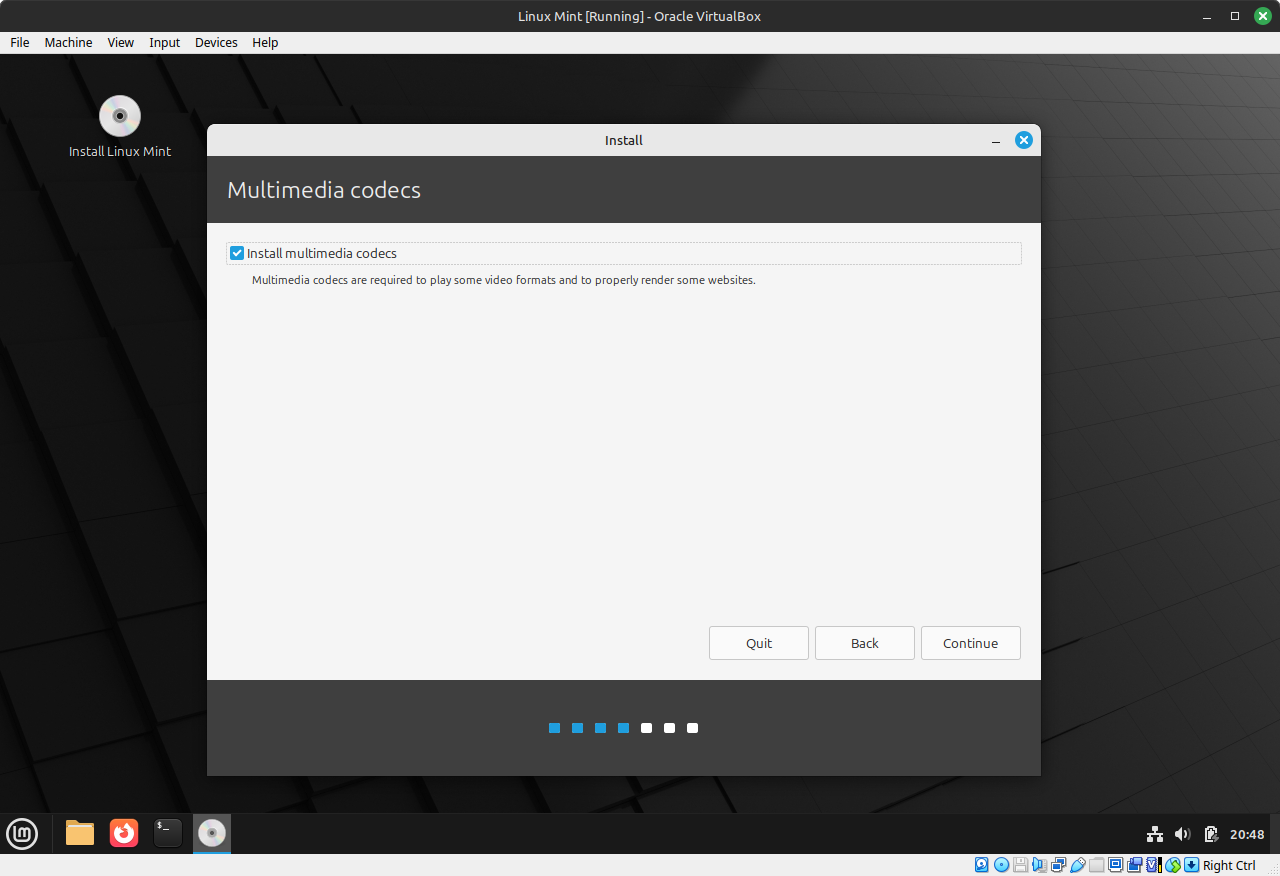Click the VirtualBox network adapters indicator

click(x=1058, y=865)
